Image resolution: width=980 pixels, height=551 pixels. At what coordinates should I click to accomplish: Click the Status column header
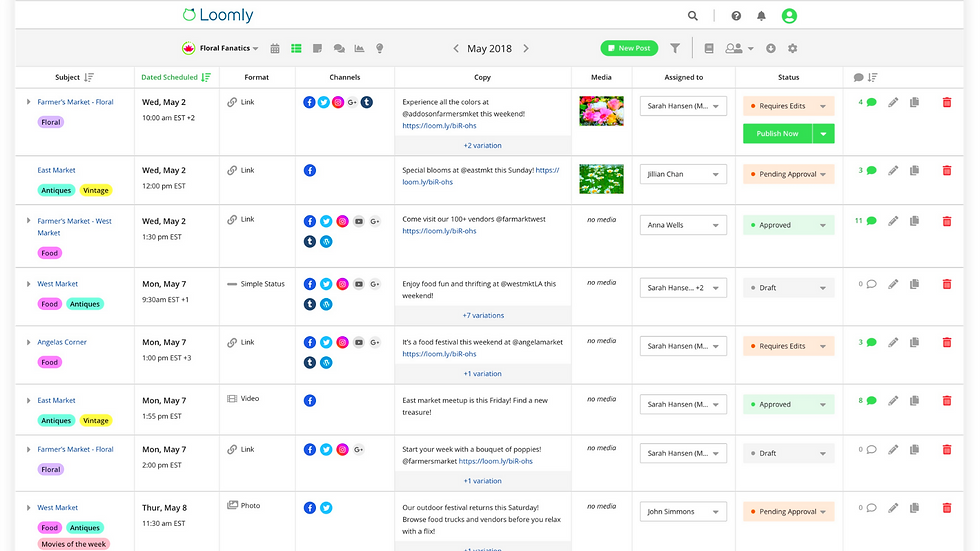click(x=788, y=77)
